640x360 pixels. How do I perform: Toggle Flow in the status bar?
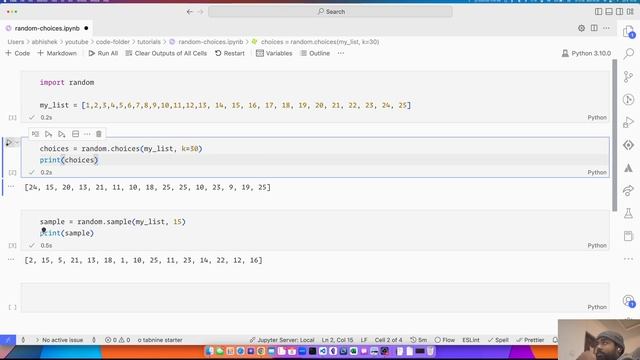point(444,340)
